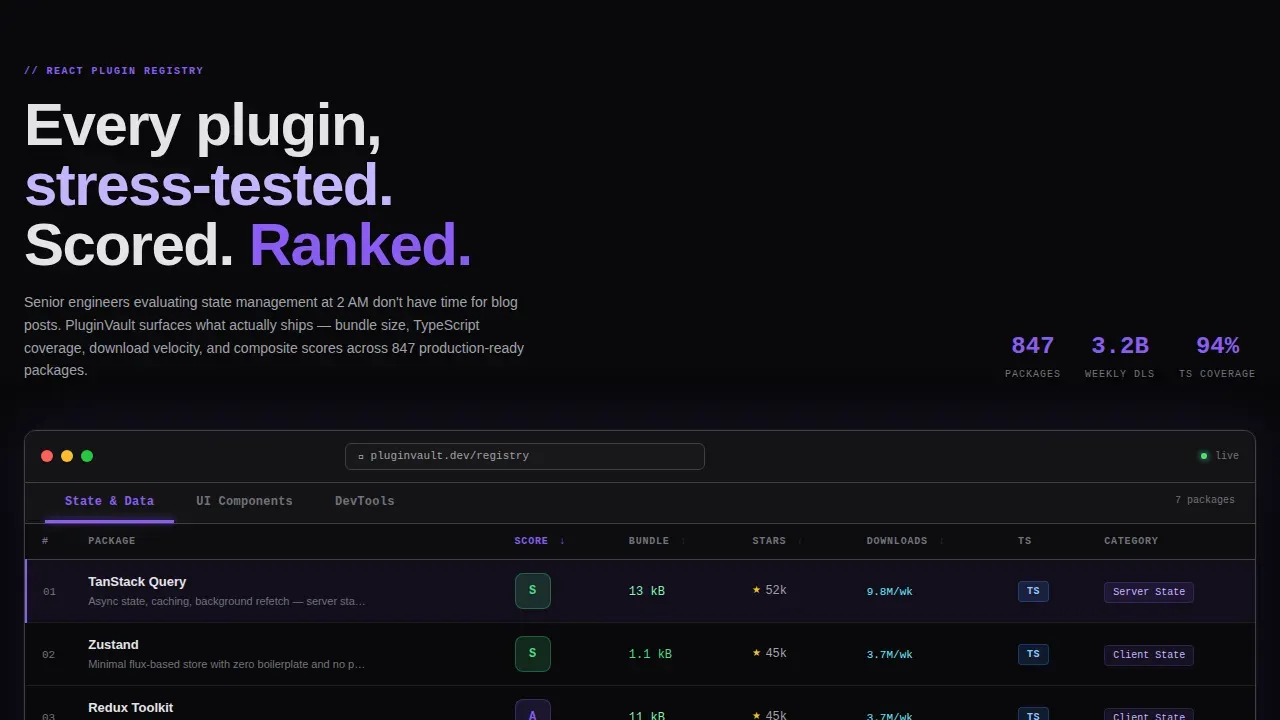Open the DevTools tab
The height and width of the screenshot is (720, 1280).
(x=365, y=501)
